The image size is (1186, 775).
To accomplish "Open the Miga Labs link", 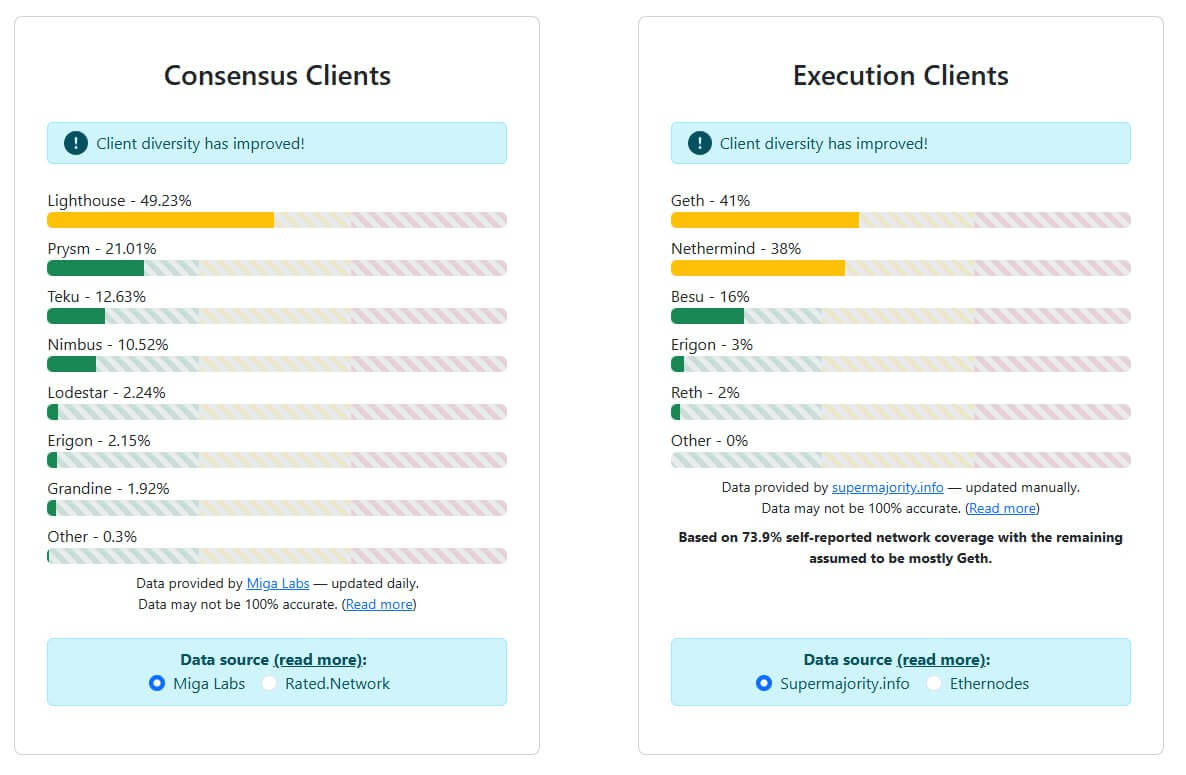I will coord(278,583).
